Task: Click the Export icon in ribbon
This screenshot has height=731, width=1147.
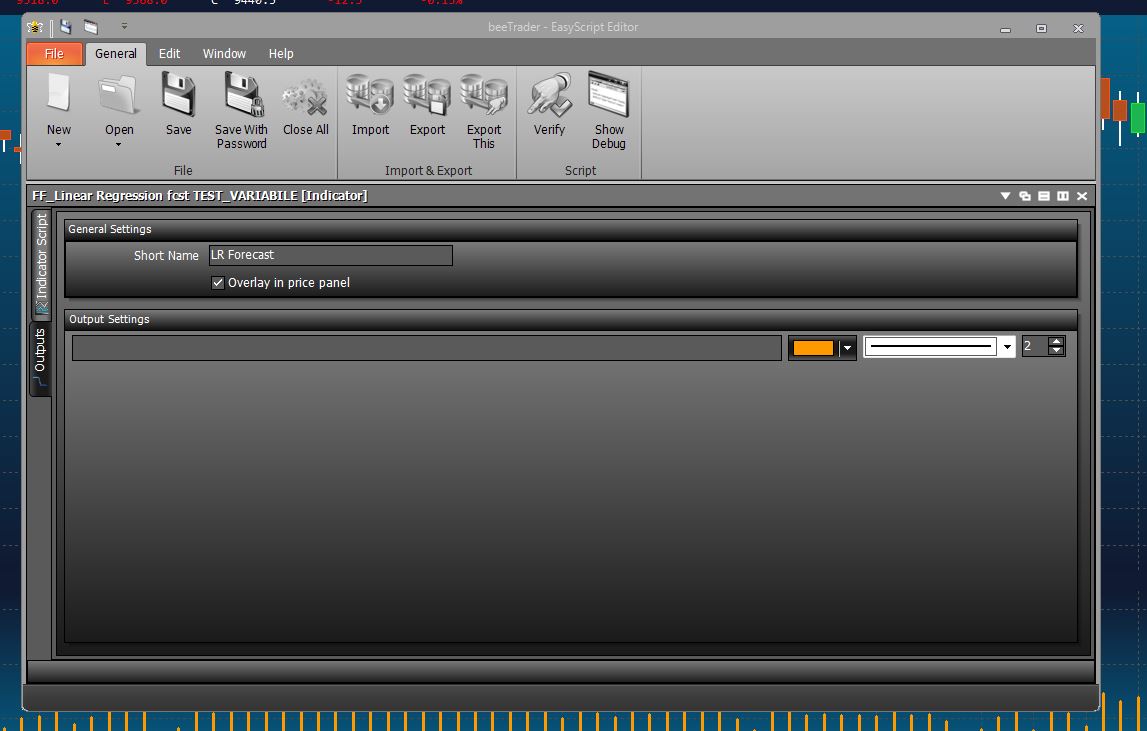Action: click(427, 95)
